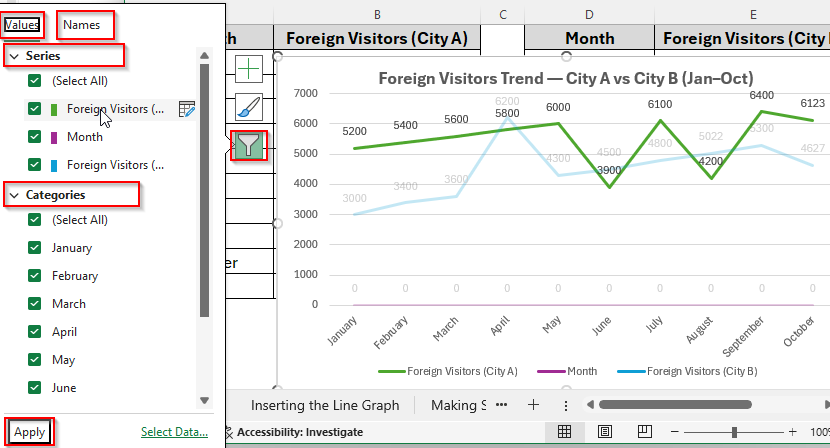Uncheck the March category checkbox
The width and height of the screenshot is (830, 448).
point(34,303)
